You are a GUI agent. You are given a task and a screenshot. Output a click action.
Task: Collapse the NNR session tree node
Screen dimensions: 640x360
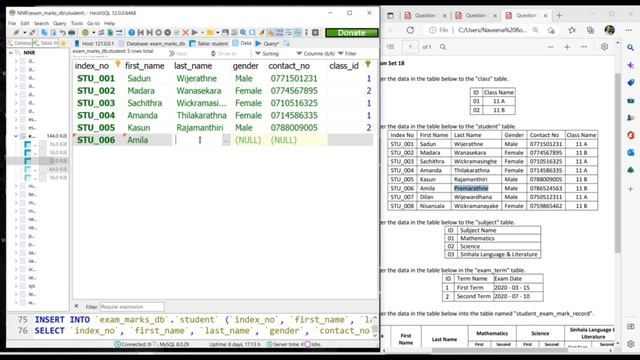(x=11, y=53)
